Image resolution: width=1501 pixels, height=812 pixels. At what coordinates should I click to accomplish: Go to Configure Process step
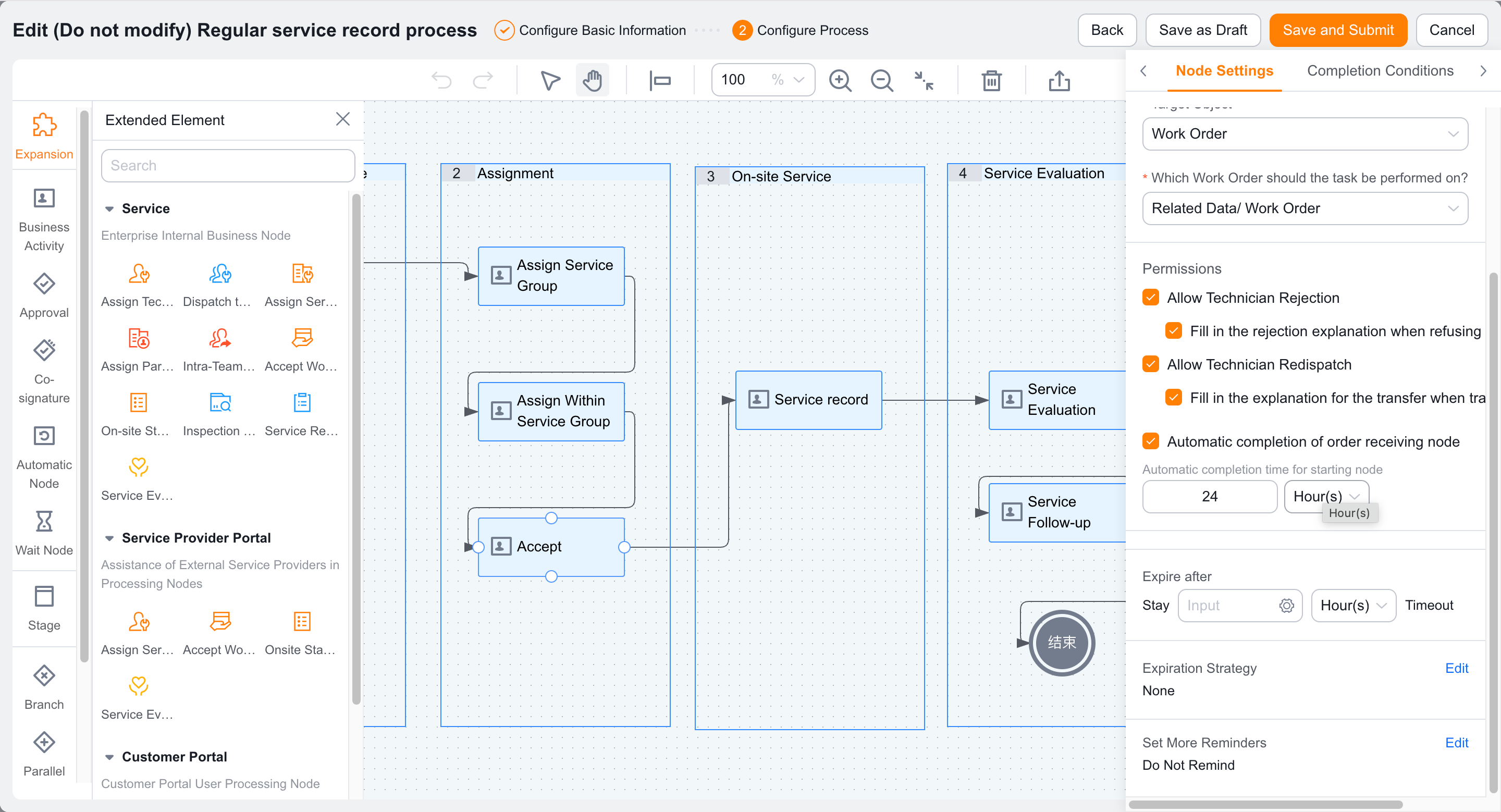coord(800,30)
